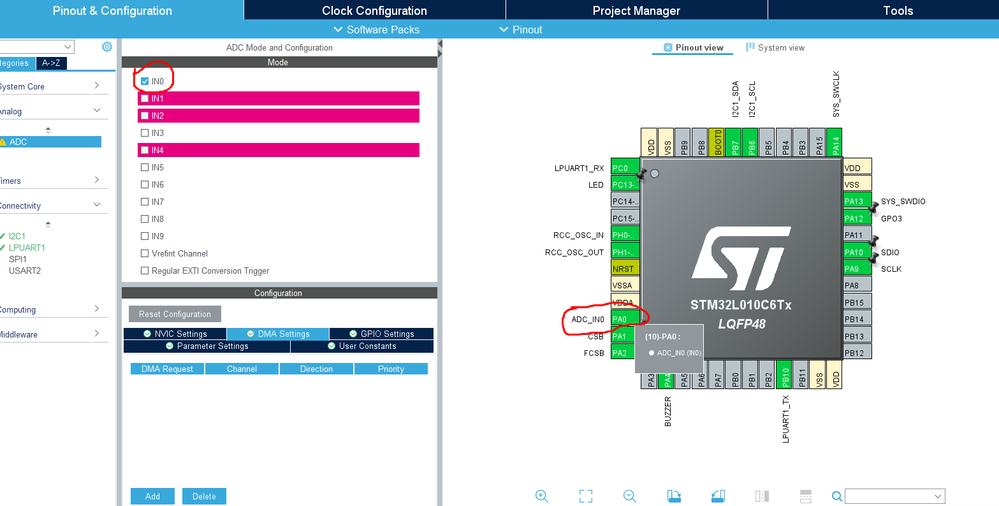
Task: Select pin PB10 LPUART1_TX on the chip
Action: coord(786,374)
